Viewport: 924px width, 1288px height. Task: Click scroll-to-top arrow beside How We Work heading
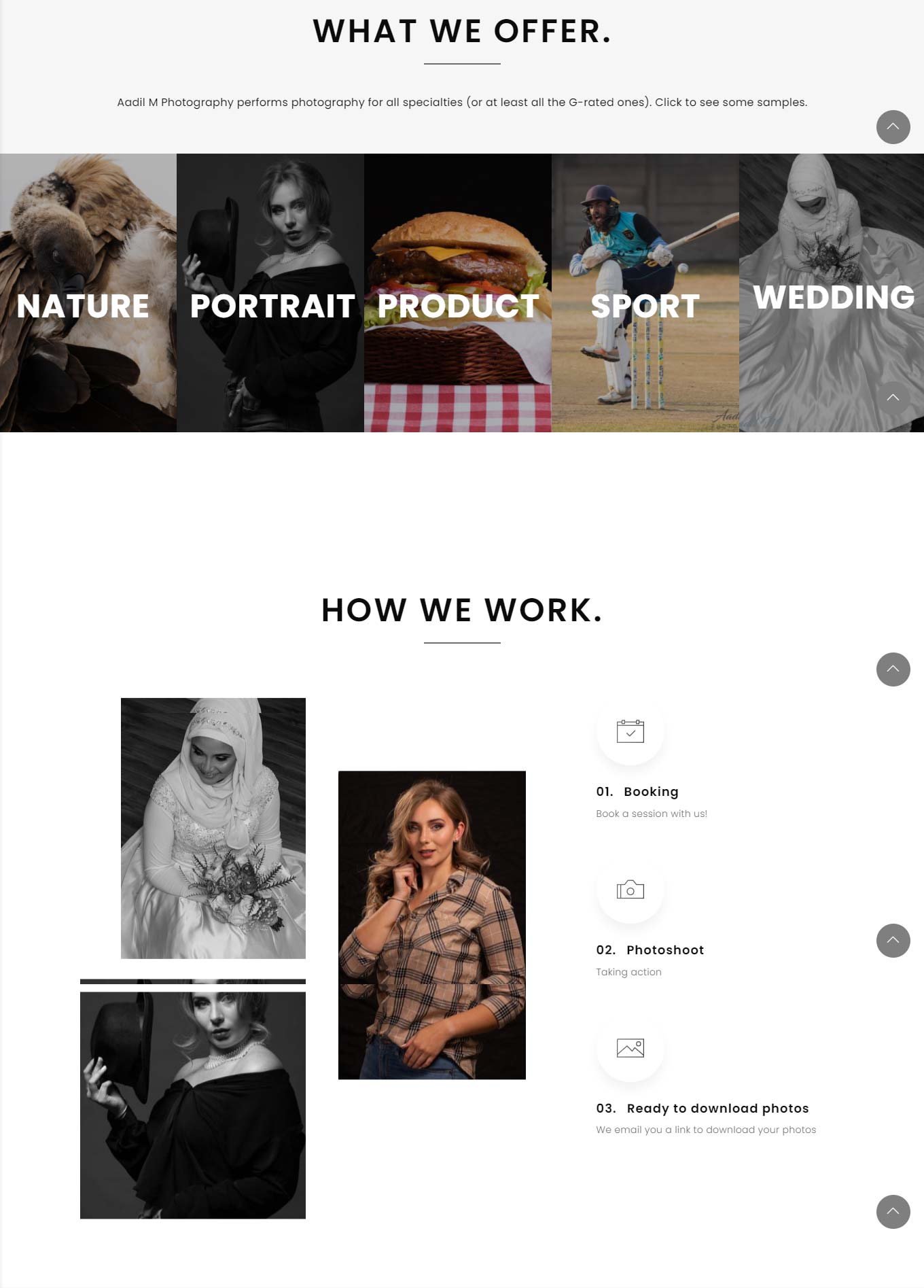(x=893, y=669)
